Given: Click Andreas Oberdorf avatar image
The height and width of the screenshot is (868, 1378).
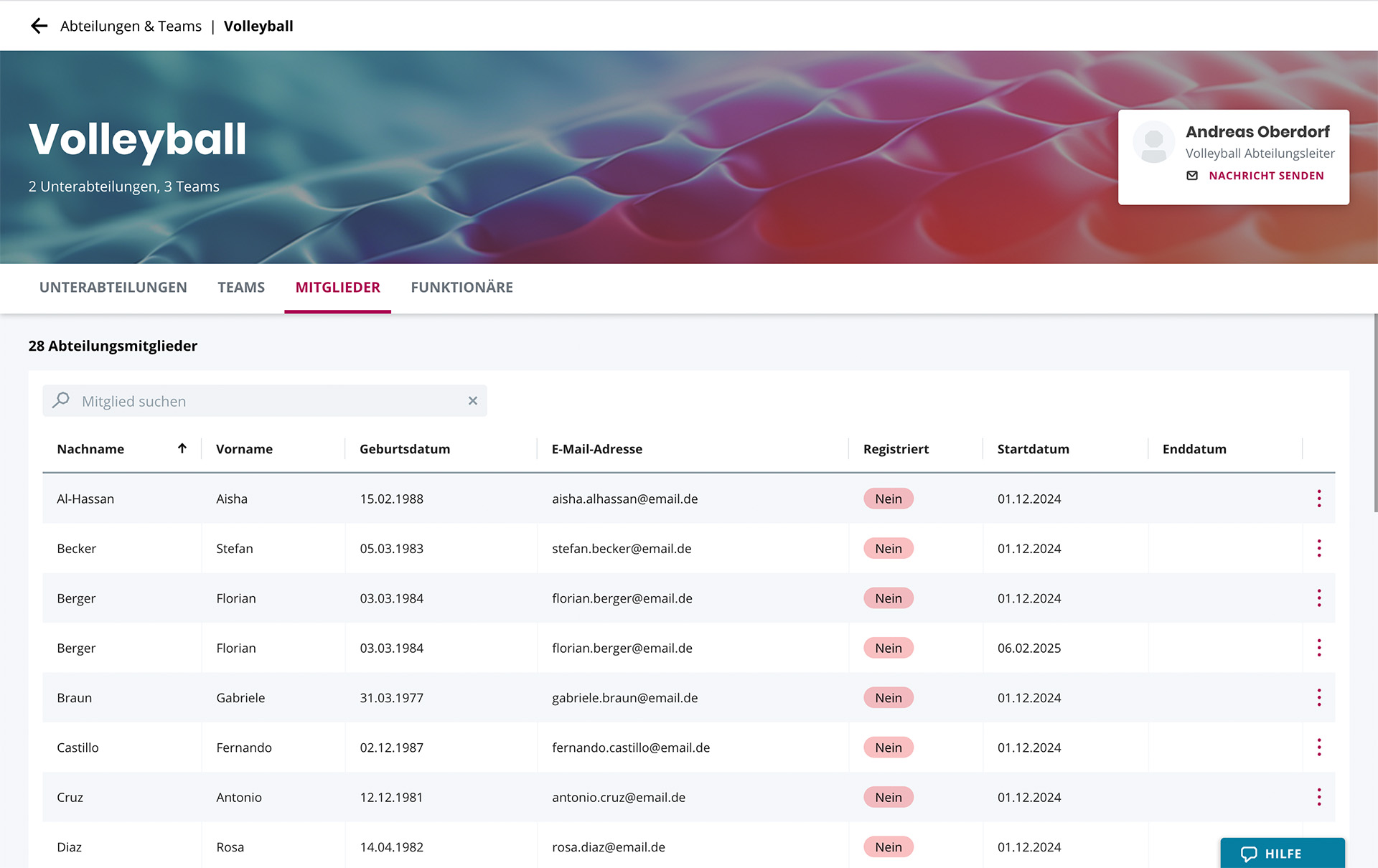Looking at the screenshot, I should [x=1153, y=143].
